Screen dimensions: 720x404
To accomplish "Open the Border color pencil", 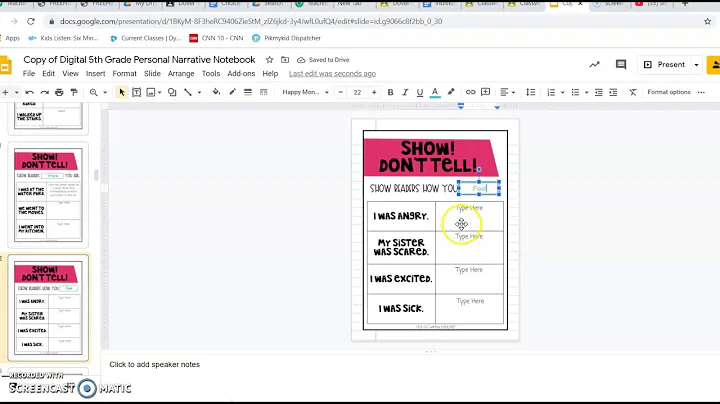I will coord(232,92).
